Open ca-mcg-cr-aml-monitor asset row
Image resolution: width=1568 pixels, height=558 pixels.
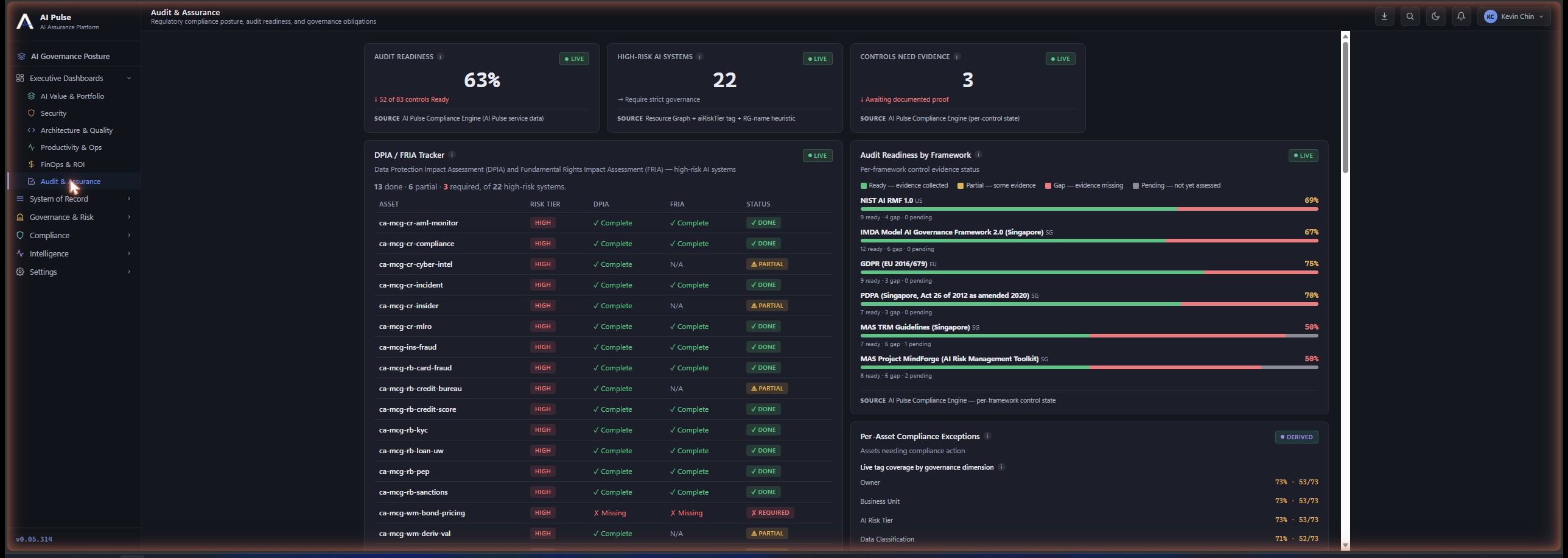click(x=603, y=223)
